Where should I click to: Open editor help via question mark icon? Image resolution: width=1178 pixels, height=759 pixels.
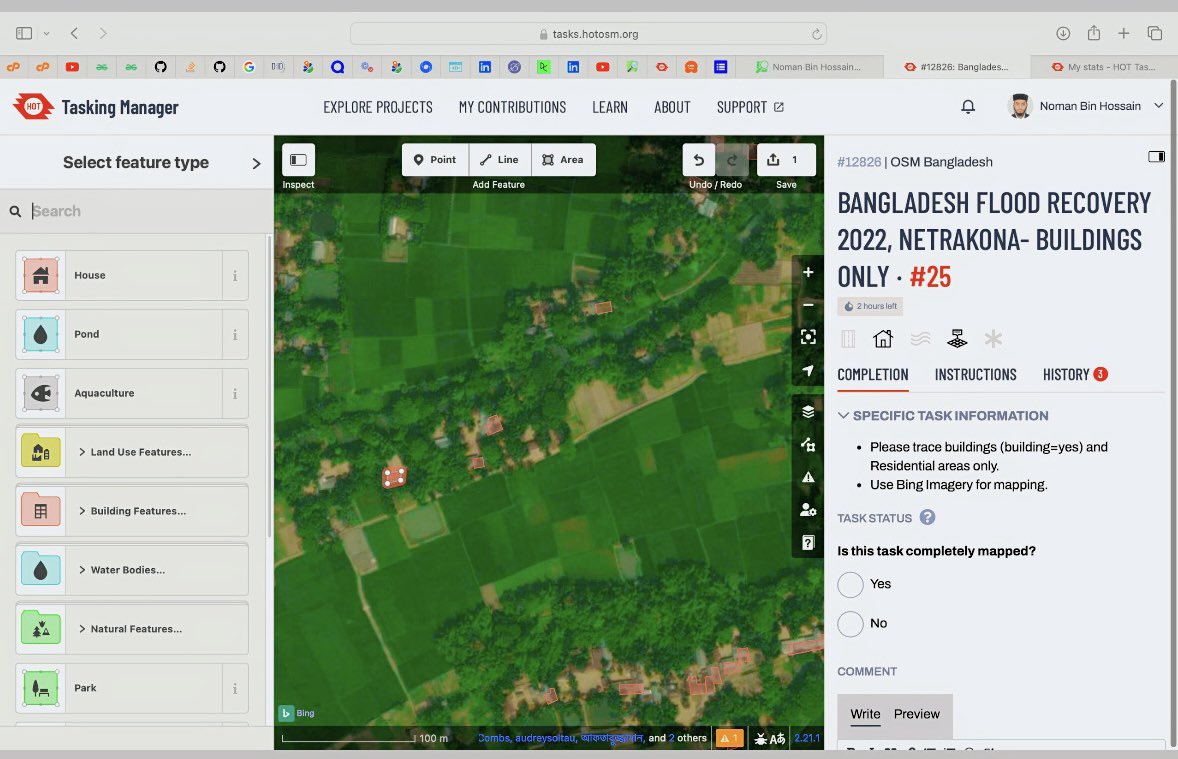(808, 542)
